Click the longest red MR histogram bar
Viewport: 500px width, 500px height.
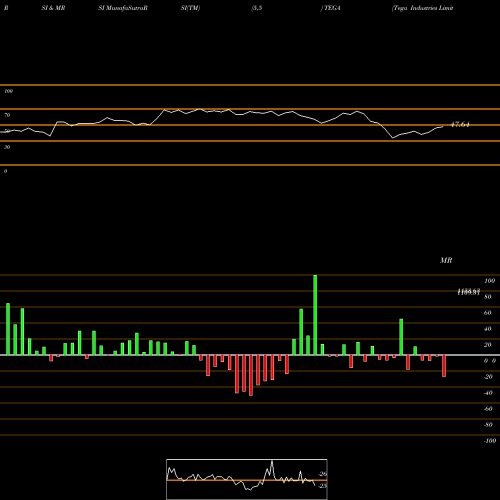tap(251, 375)
